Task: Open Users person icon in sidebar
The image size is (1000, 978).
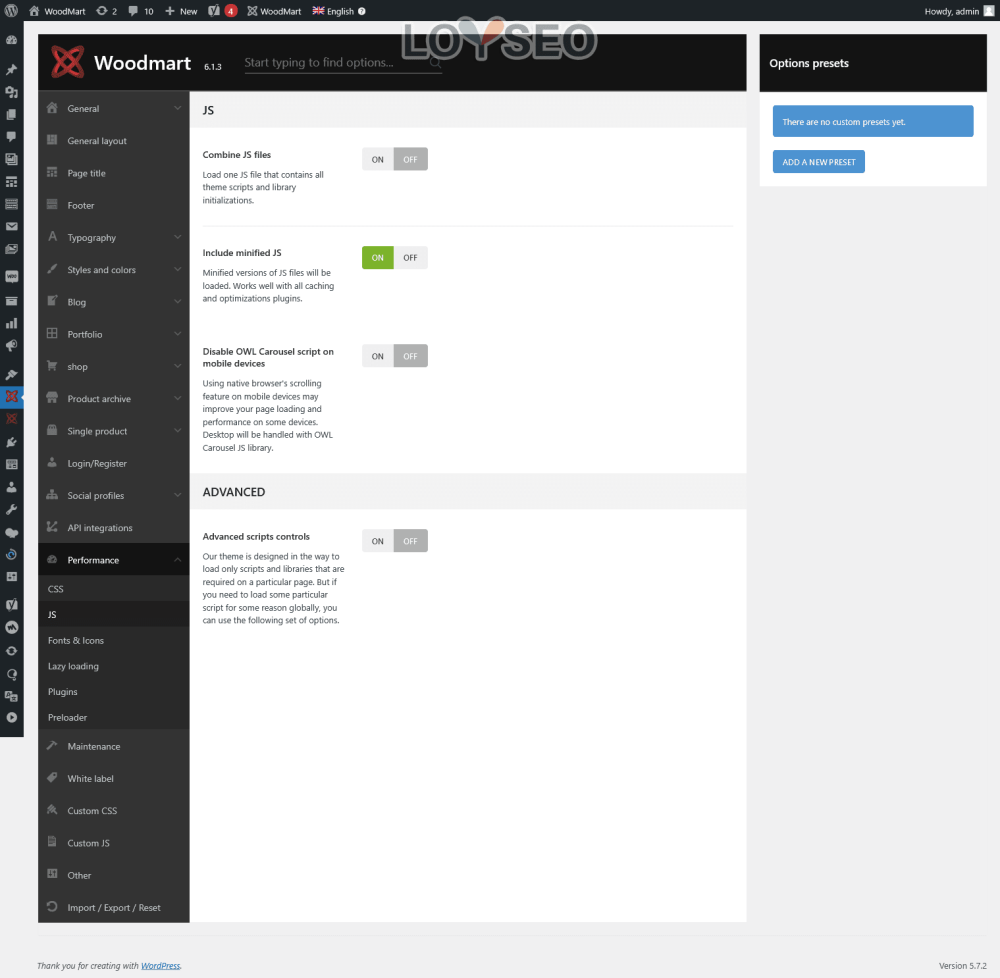Action: tap(11, 487)
